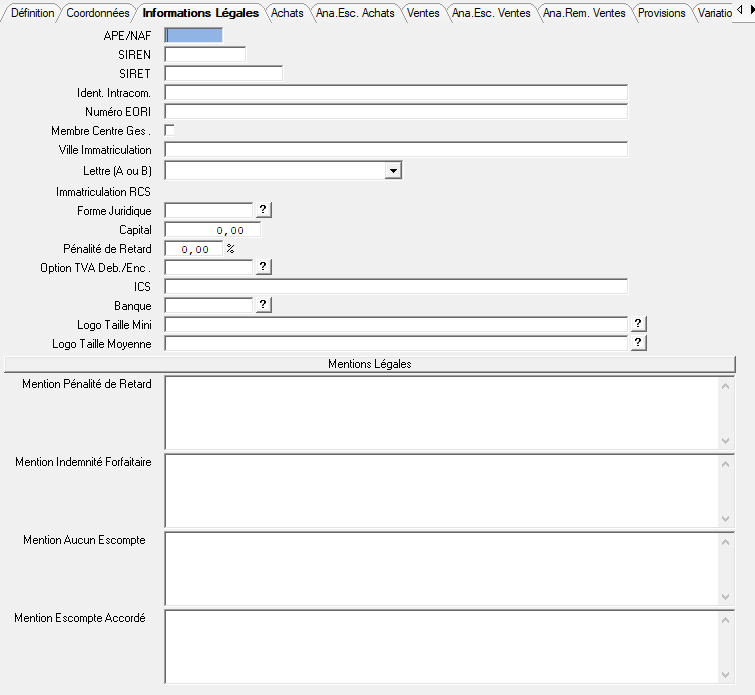Click the Mention Aucun Escompte text area
Viewport: 755px width, 695px height.
(x=440, y=567)
